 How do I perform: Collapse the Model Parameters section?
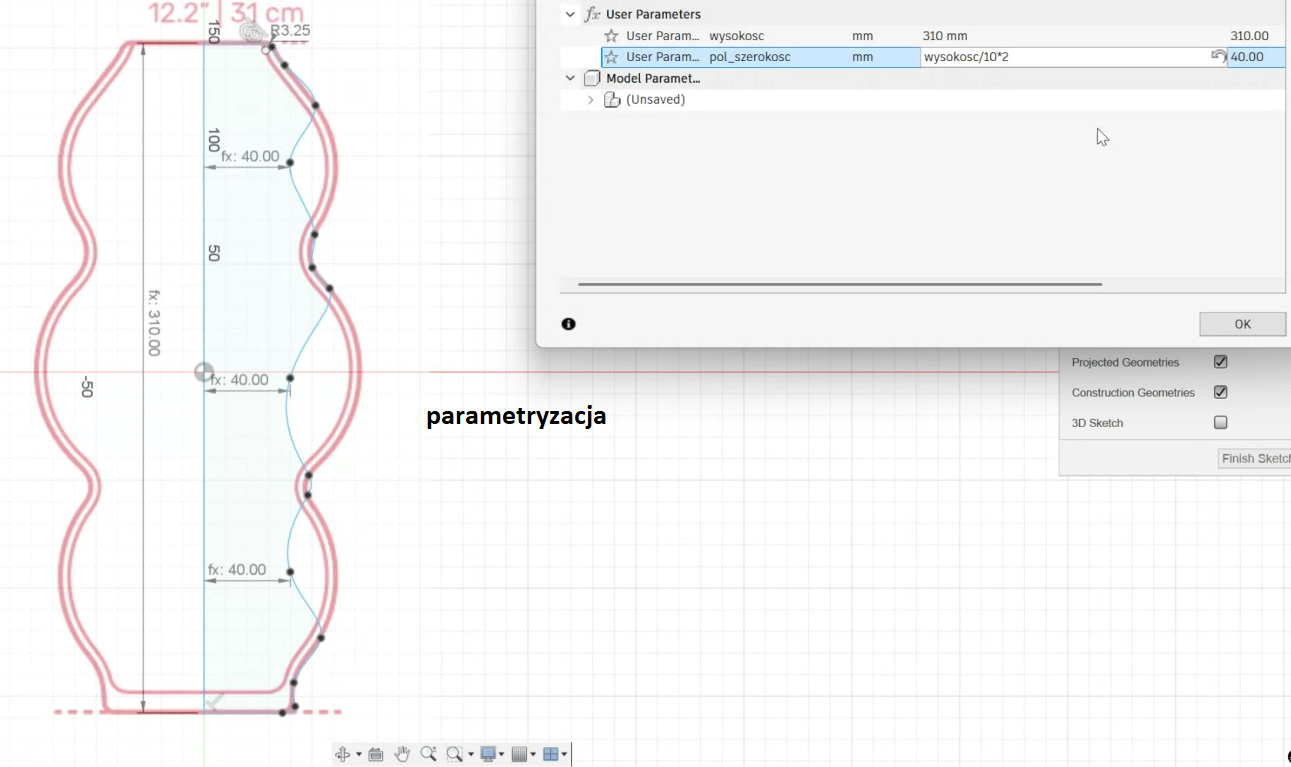pyautogui.click(x=570, y=78)
